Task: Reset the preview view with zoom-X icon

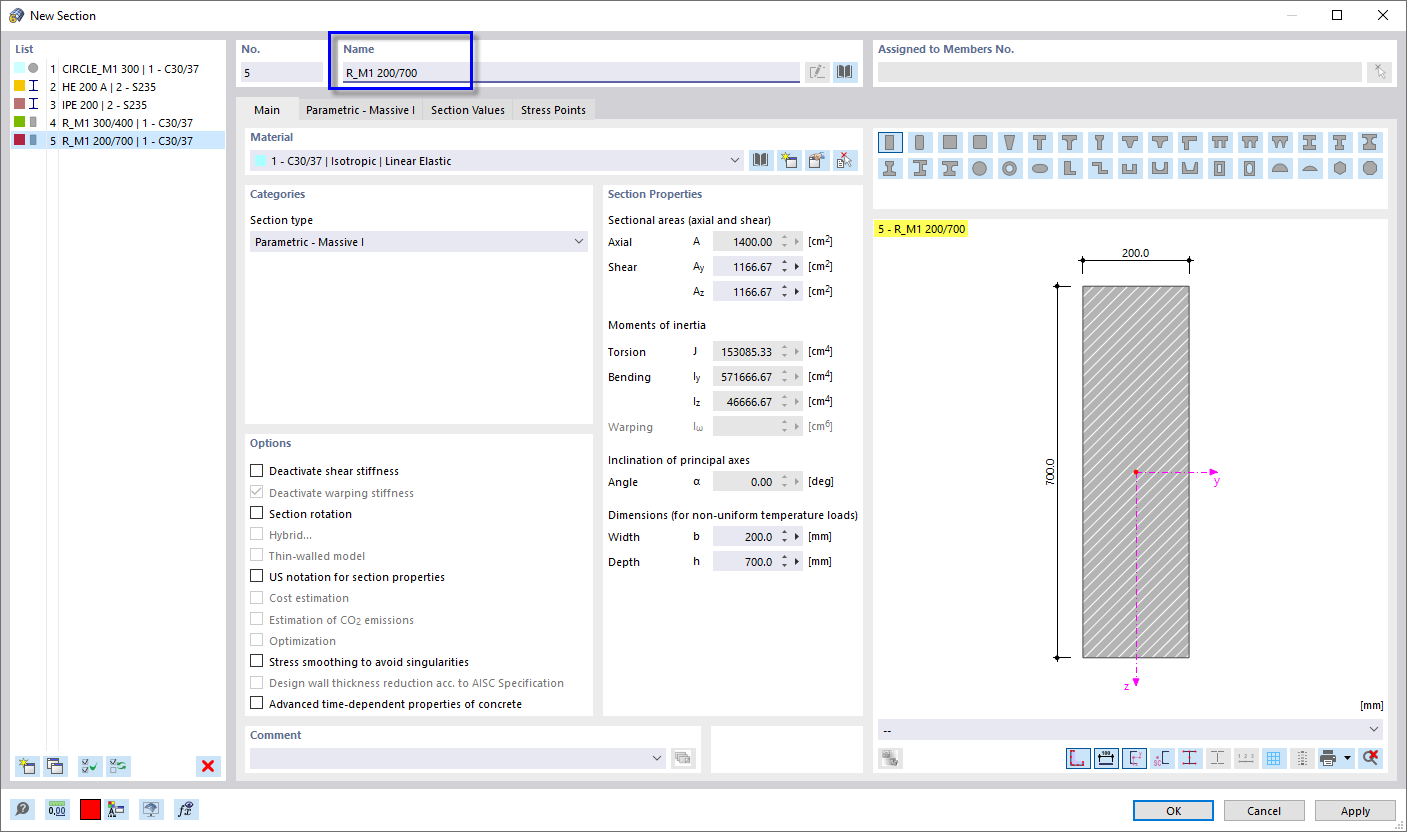Action: [1371, 758]
